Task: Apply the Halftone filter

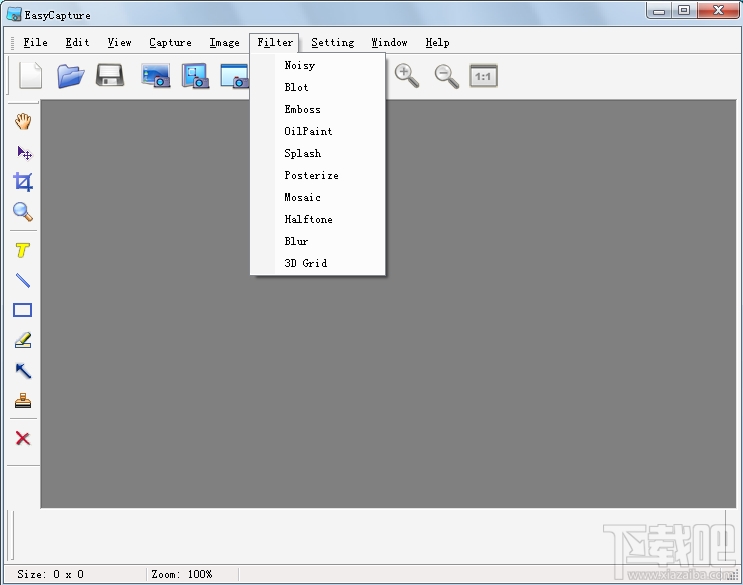Action: 317,219
